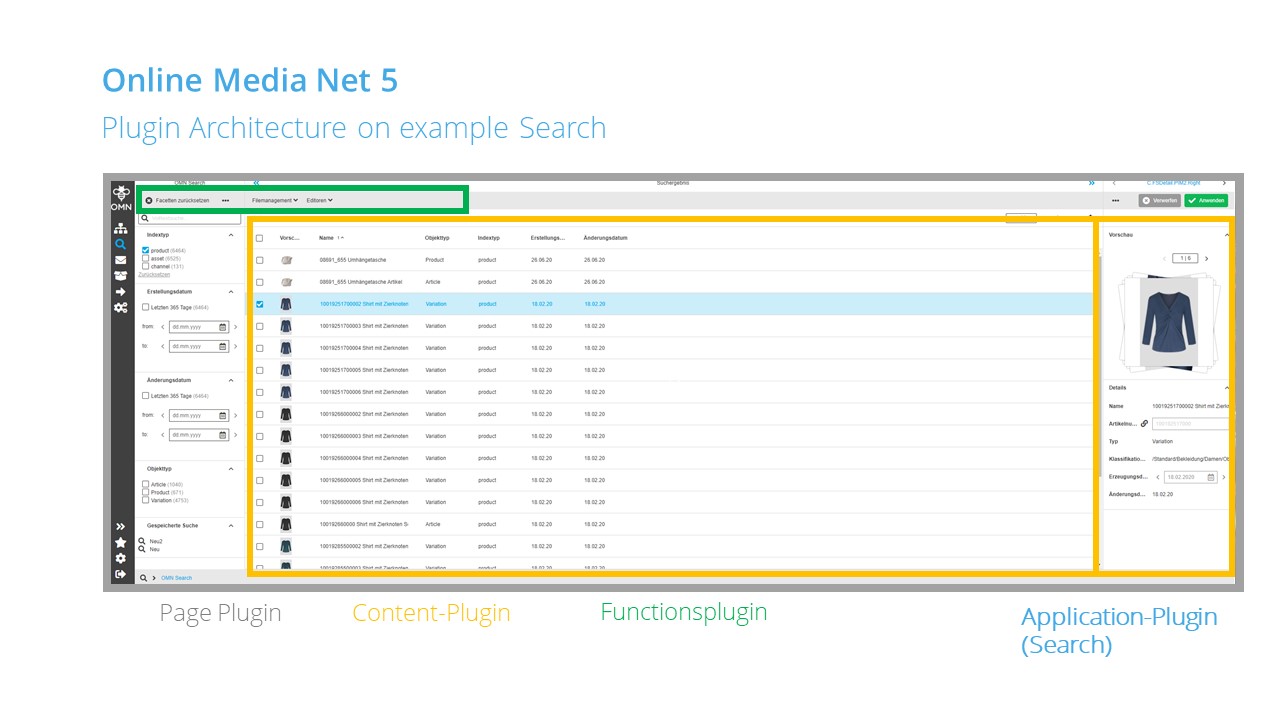
Task: Collapse the Vorschau section in the right panel
Action: tap(1227, 234)
